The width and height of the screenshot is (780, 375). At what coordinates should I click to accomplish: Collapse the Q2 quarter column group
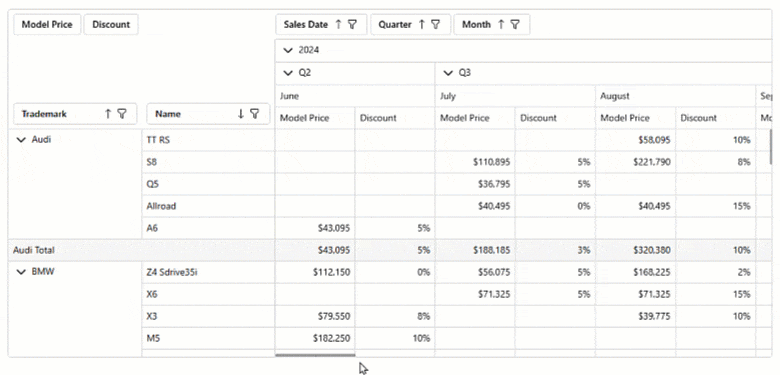(x=288, y=73)
